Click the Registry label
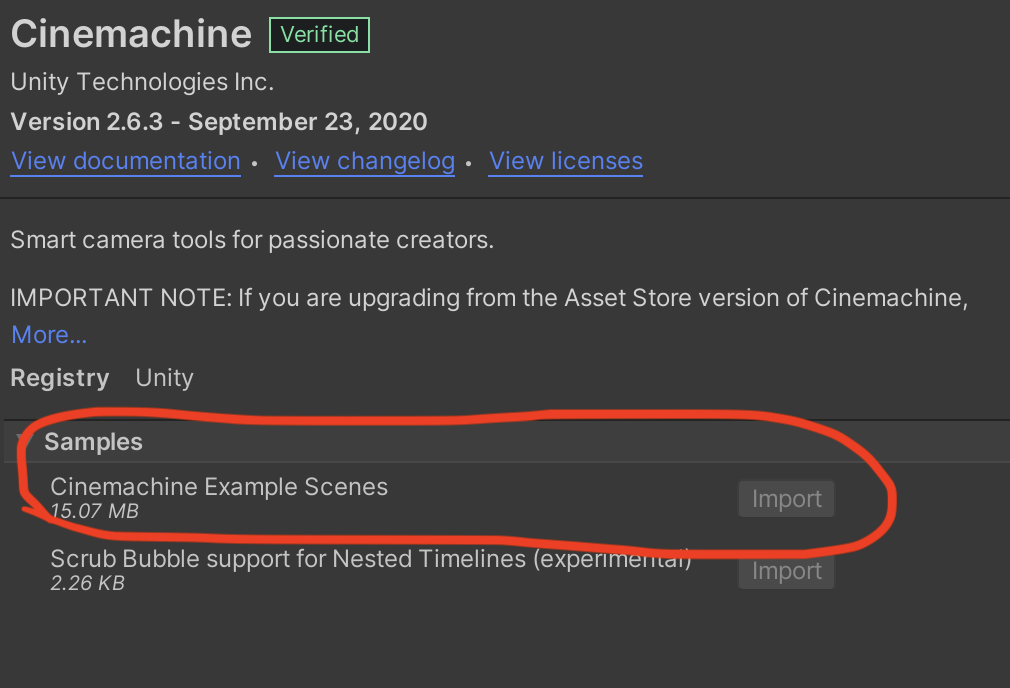This screenshot has width=1010, height=688. pyautogui.click(x=59, y=378)
